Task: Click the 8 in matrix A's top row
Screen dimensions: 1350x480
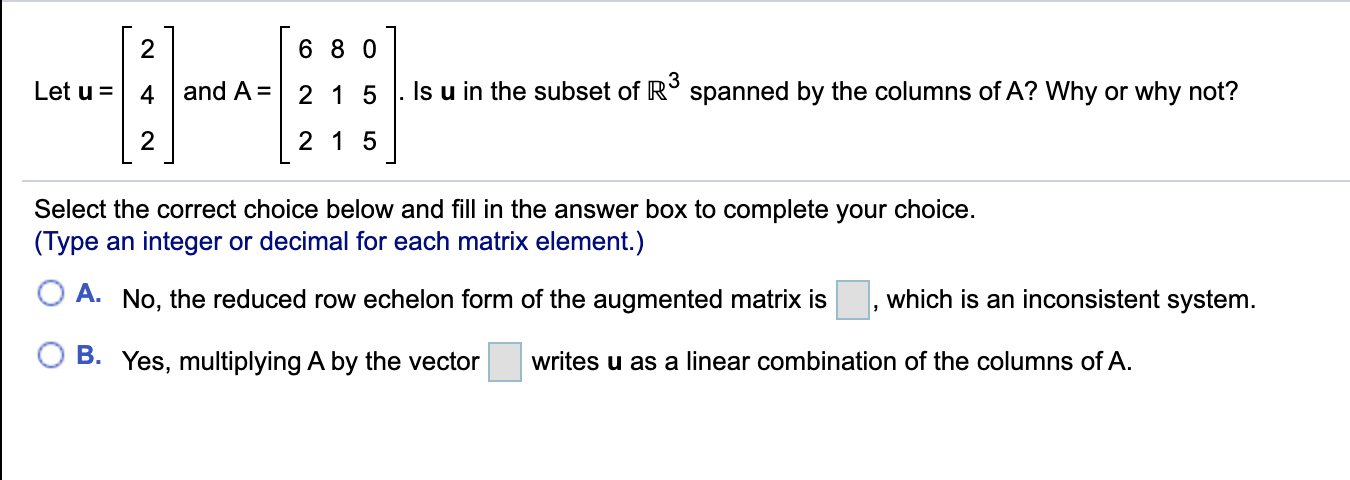Action: [x=339, y=47]
